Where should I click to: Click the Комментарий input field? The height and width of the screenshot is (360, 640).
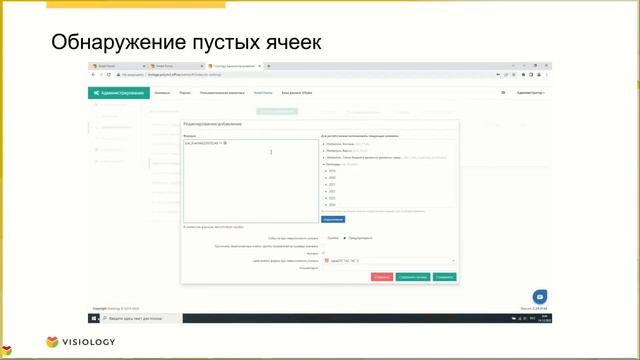[389, 268]
